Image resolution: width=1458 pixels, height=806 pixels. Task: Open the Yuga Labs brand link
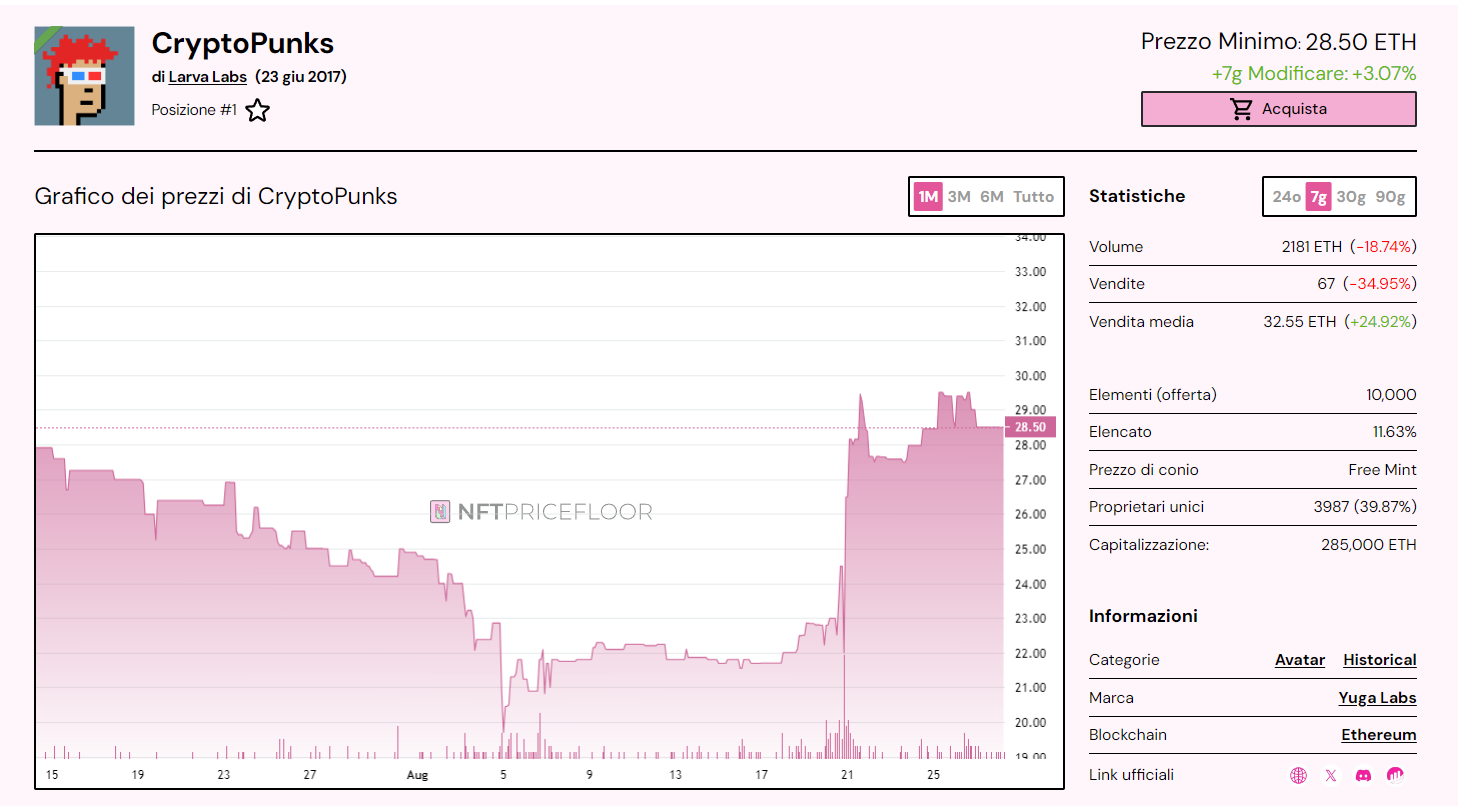pyautogui.click(x=1377, y=698)
